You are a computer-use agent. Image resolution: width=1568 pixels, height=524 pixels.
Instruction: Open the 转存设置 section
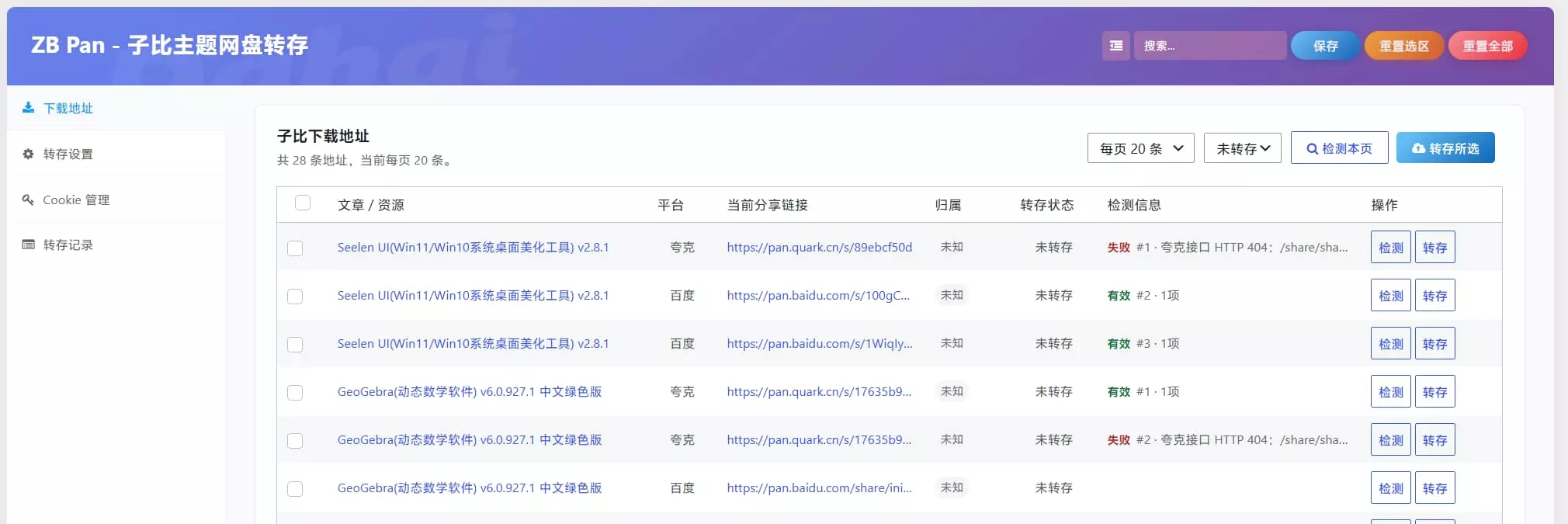(x=116, y=154)
